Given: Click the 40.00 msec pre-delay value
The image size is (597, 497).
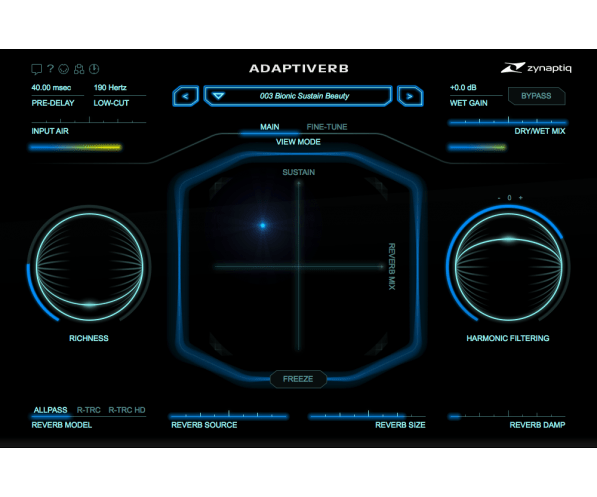Looking at the screenshot, I should click(x=51, y=88).
